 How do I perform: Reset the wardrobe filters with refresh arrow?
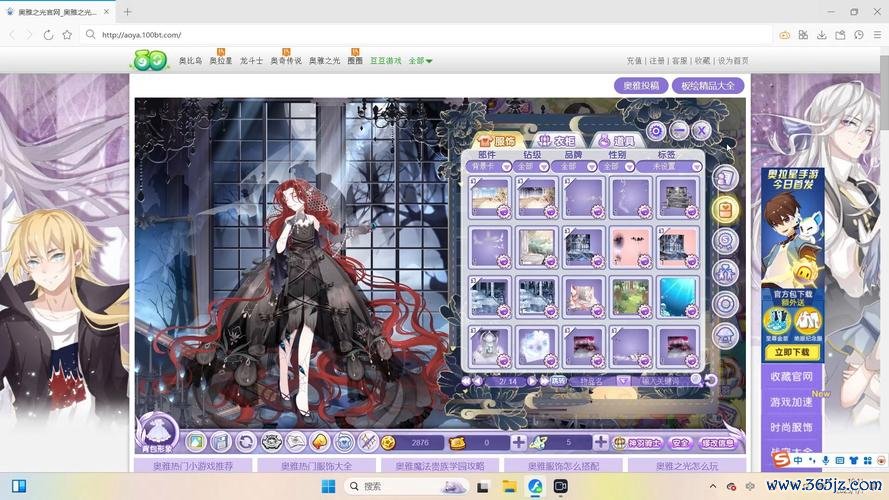tap(710, 380)
